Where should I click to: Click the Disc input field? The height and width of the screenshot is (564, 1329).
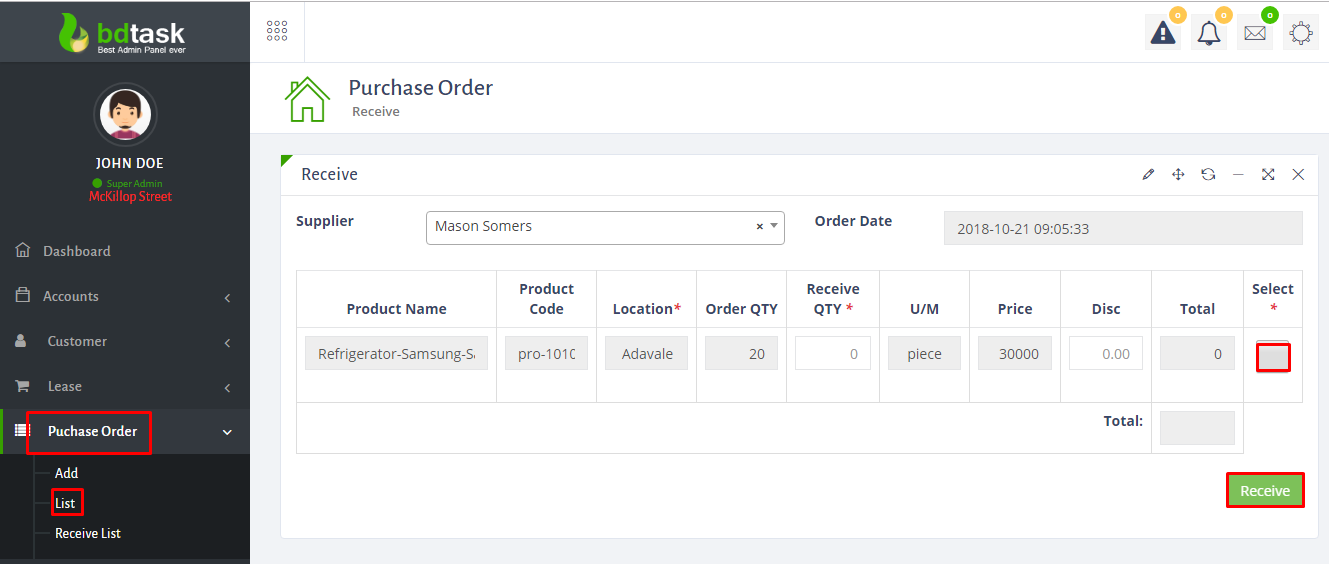point(1105,354)
